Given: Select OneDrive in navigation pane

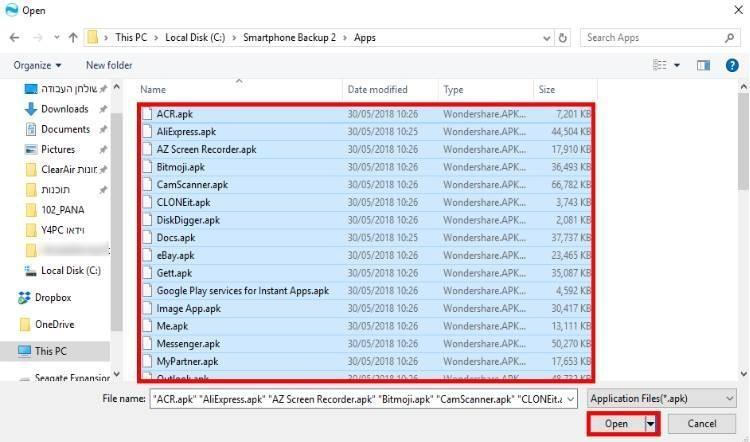Looking at the screenshot, I should click(55, 324).
